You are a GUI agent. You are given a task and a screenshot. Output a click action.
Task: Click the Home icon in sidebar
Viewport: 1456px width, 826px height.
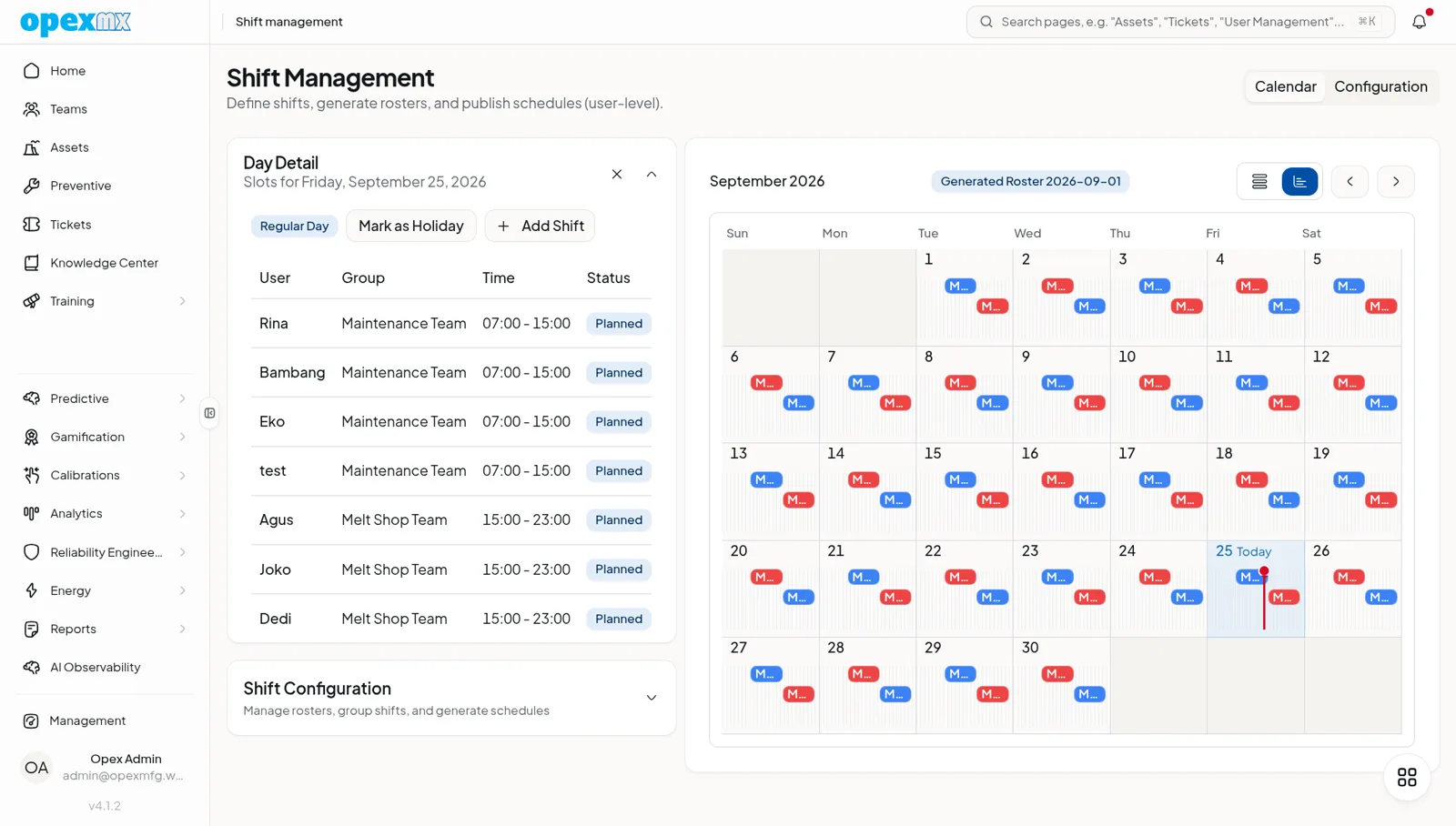[x=32, y=70]
